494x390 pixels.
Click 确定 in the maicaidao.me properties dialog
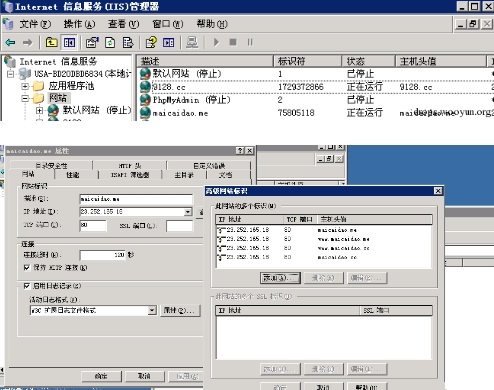101,376
